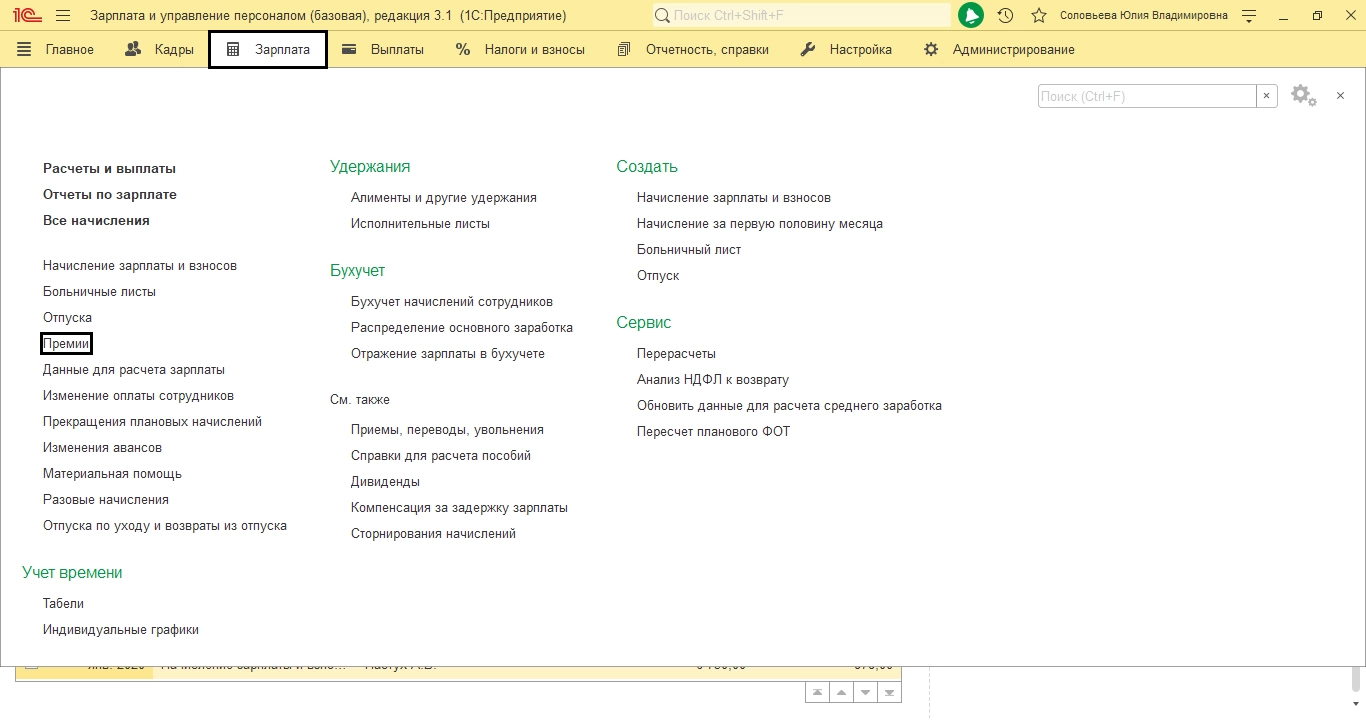The height and width of the screenshot is (728, 1366).
Task: Click the global search field
Action: [801, 16]
